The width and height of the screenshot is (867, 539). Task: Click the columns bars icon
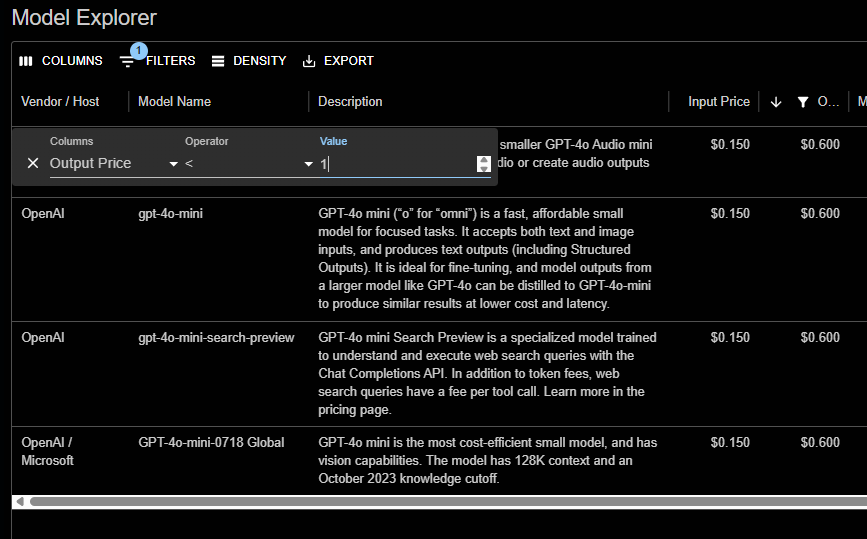point(26,61)
